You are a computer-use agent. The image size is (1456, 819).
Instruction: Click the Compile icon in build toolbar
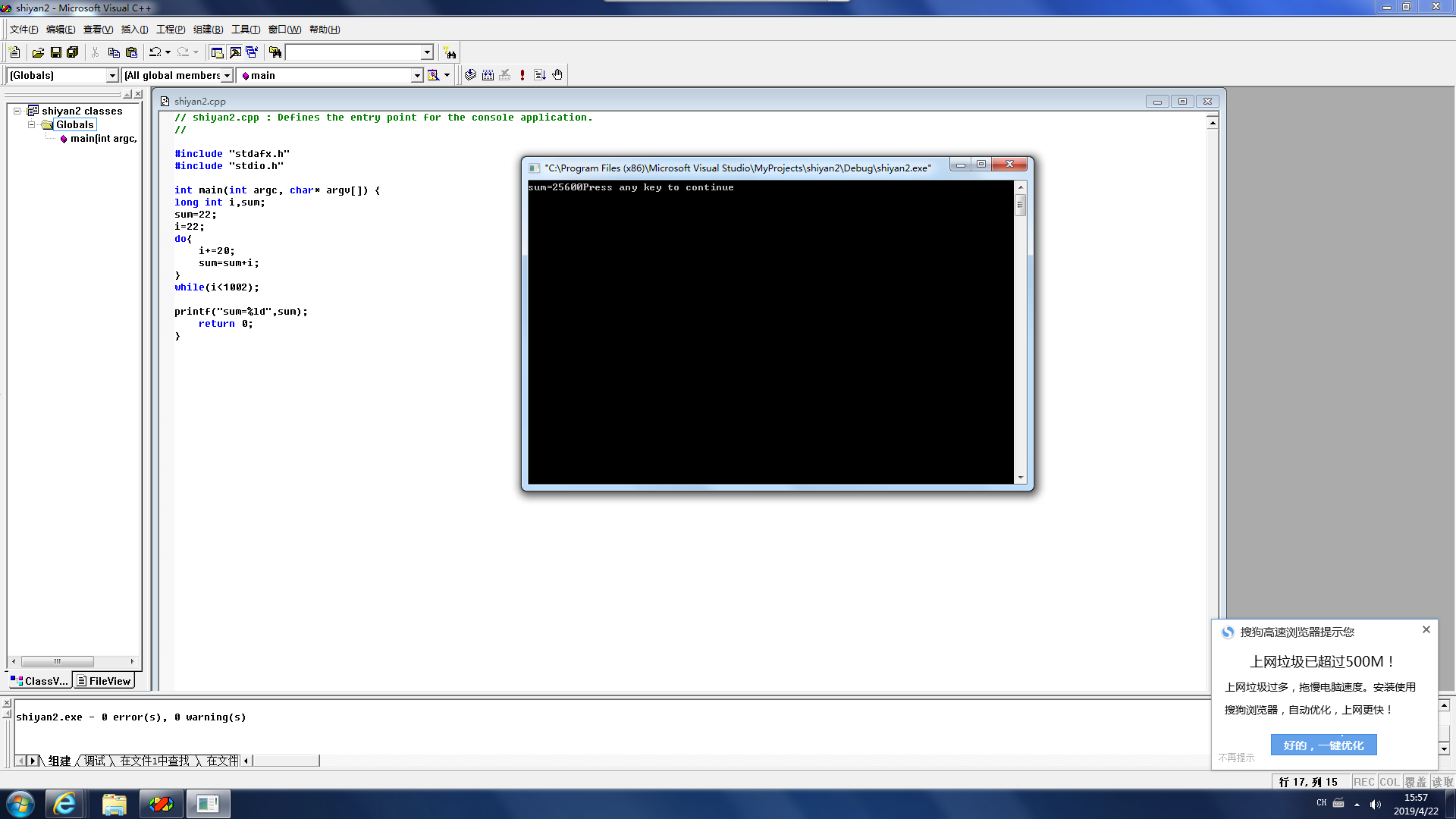pyautogui.click(x=470, y=75)
